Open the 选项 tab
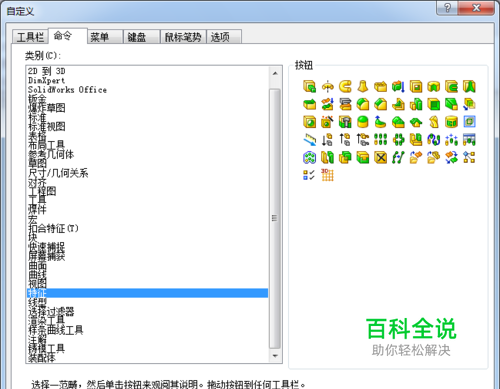Image resolution: width=500 pixels, height=389 pixels. pyautogui.click(x=224, y=37)
